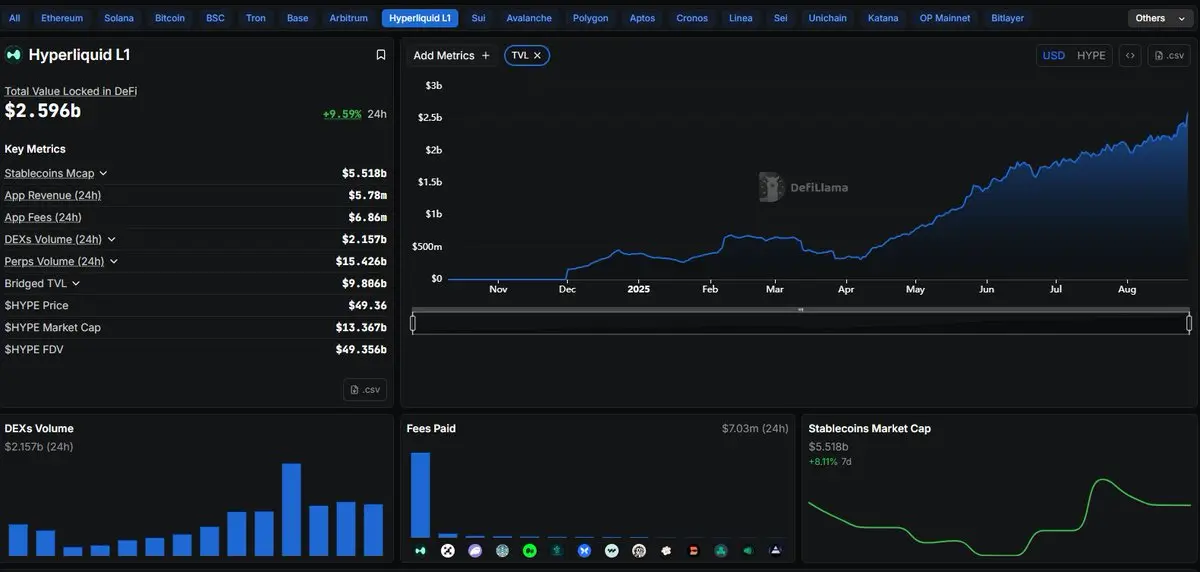The height and width of the screenshot is (572, 1200).
Task: Open the Bitcoin chain tab
Action: click(170, 18)
